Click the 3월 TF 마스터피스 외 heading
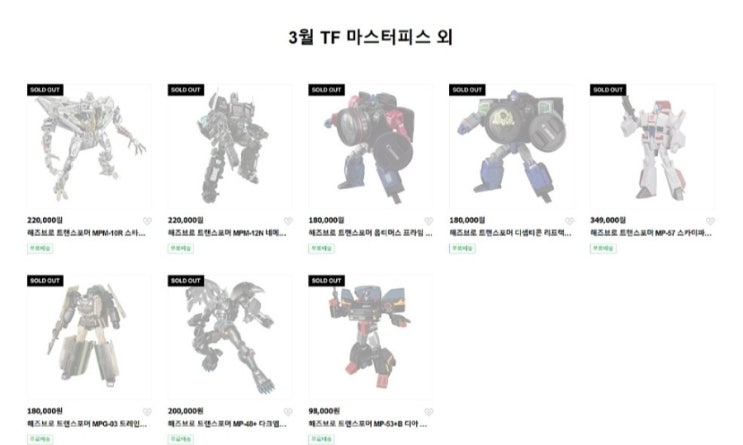Screen dimensions: 743x445 click(371, 37)
